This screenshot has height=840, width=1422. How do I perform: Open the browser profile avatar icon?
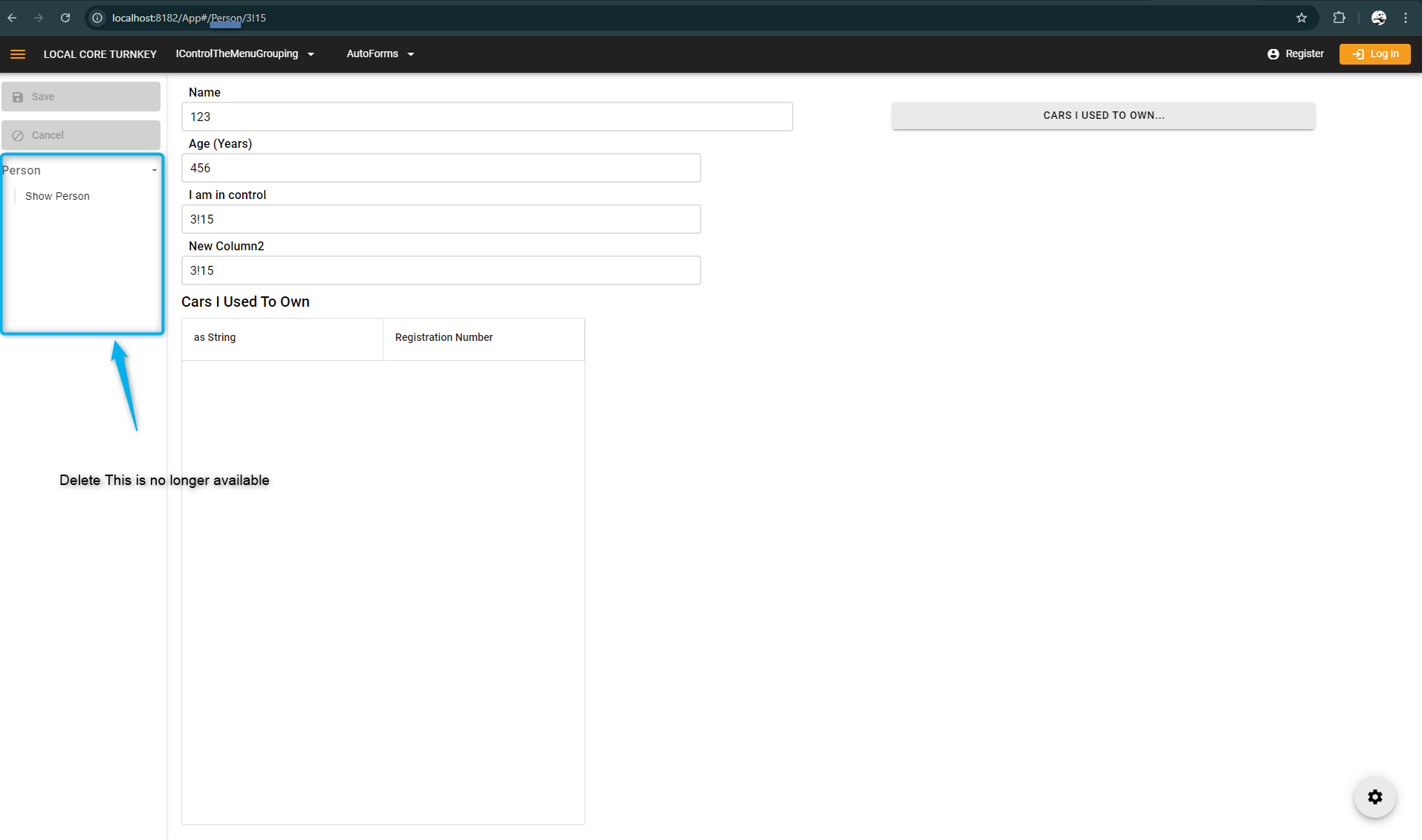[x=1378, y=18]
